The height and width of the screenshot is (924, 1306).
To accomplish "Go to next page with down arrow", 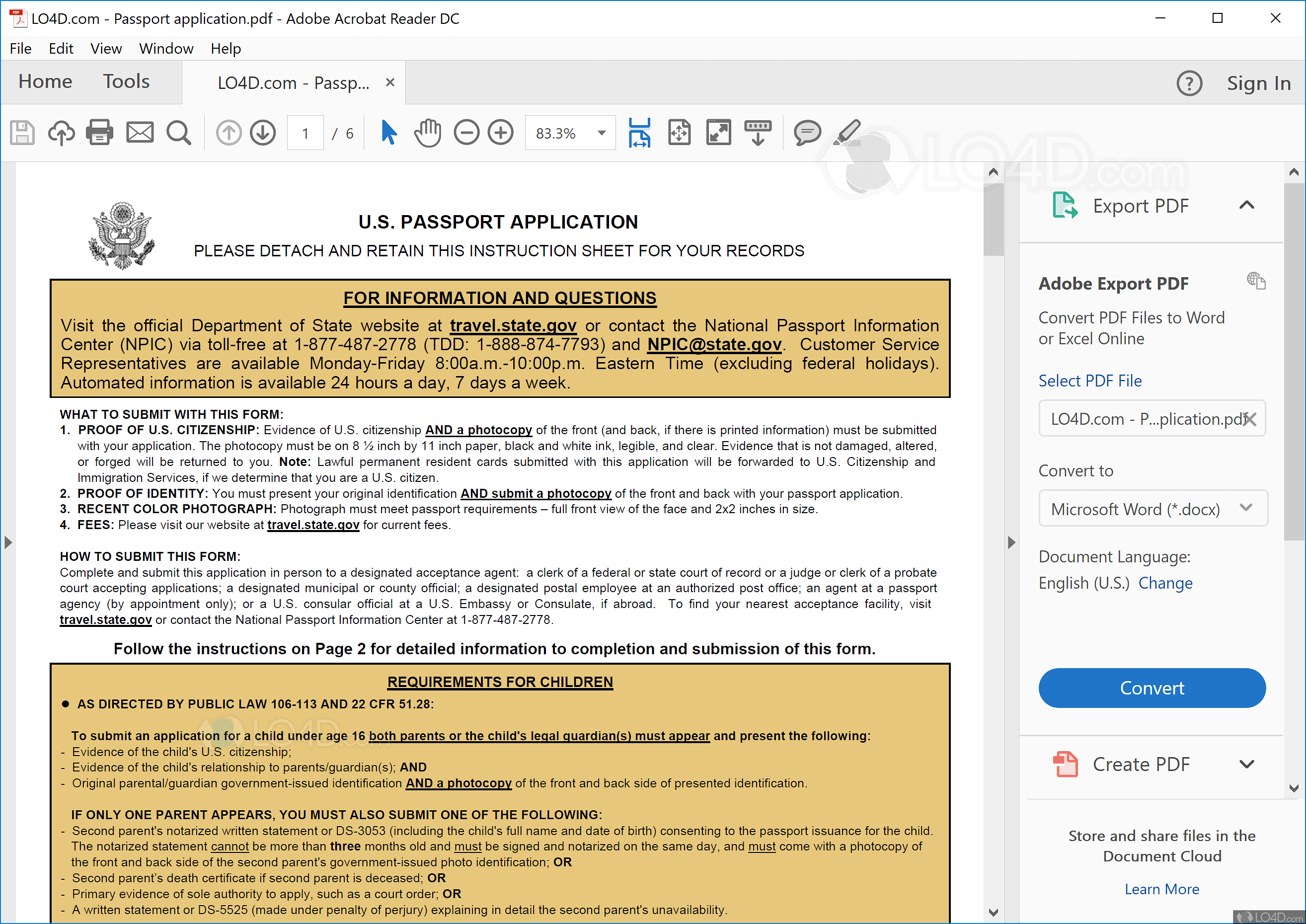I will (263, 133).
